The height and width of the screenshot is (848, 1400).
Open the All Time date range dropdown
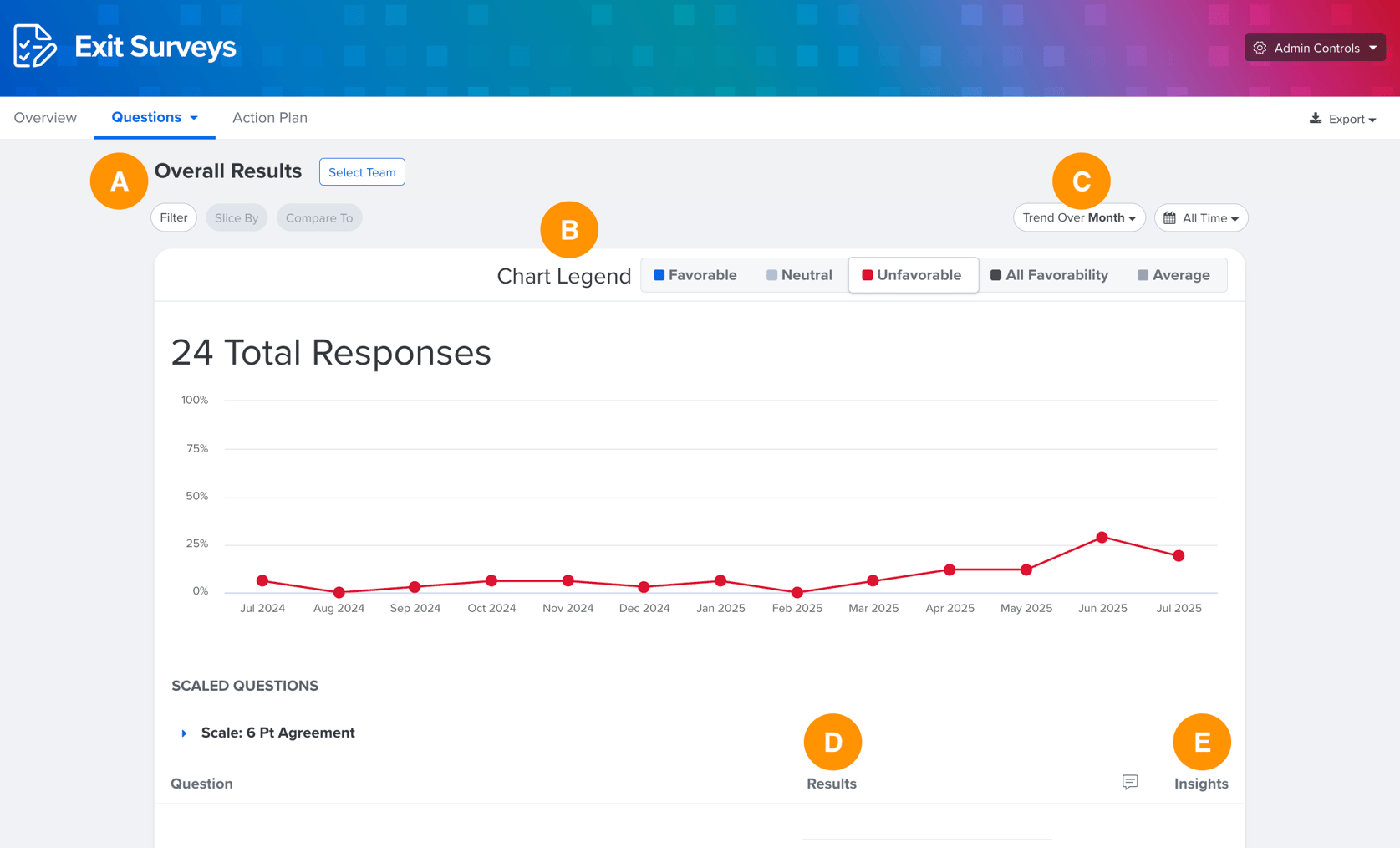(x=1201, y=217)
